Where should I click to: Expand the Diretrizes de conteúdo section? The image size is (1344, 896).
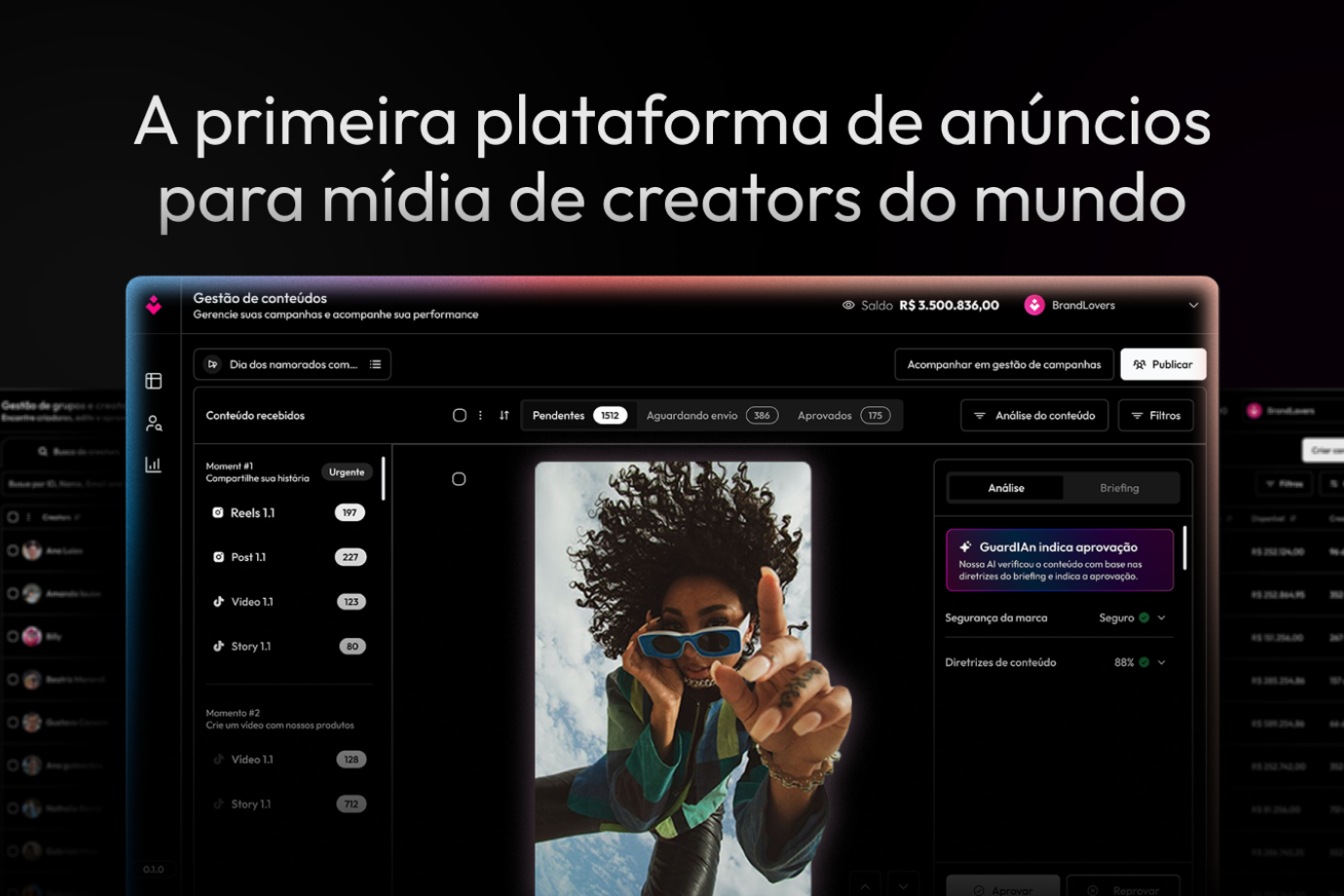1161,663
